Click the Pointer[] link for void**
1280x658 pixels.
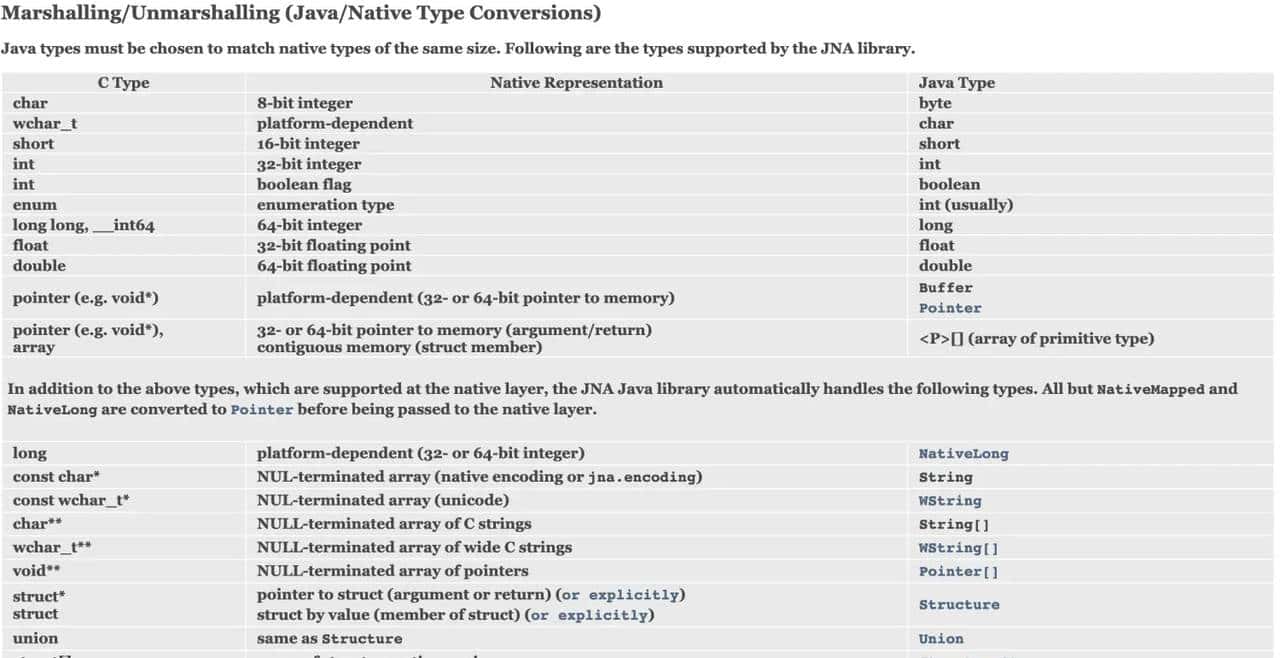pos(958,572)
